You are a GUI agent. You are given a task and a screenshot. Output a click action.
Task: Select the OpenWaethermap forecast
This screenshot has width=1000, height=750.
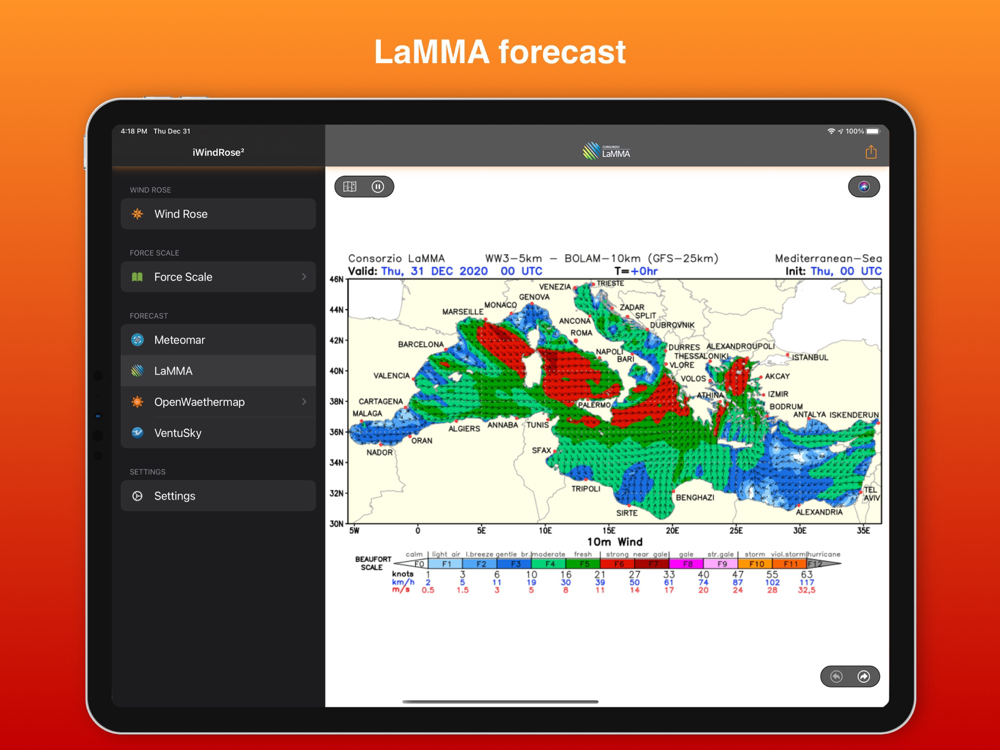[218, 402]
